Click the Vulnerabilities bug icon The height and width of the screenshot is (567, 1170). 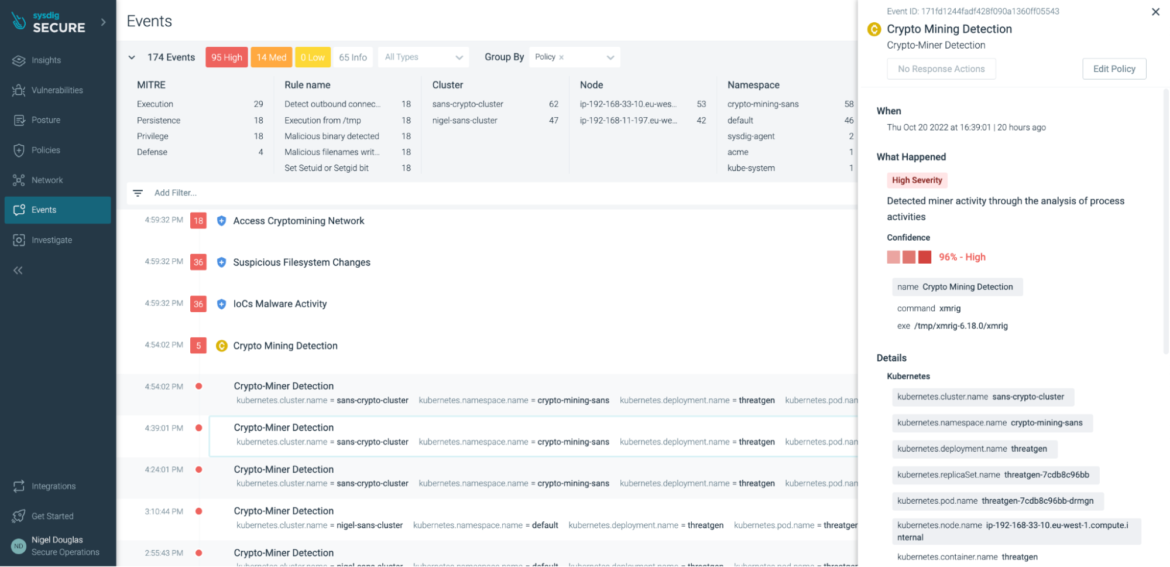[19, 90]
